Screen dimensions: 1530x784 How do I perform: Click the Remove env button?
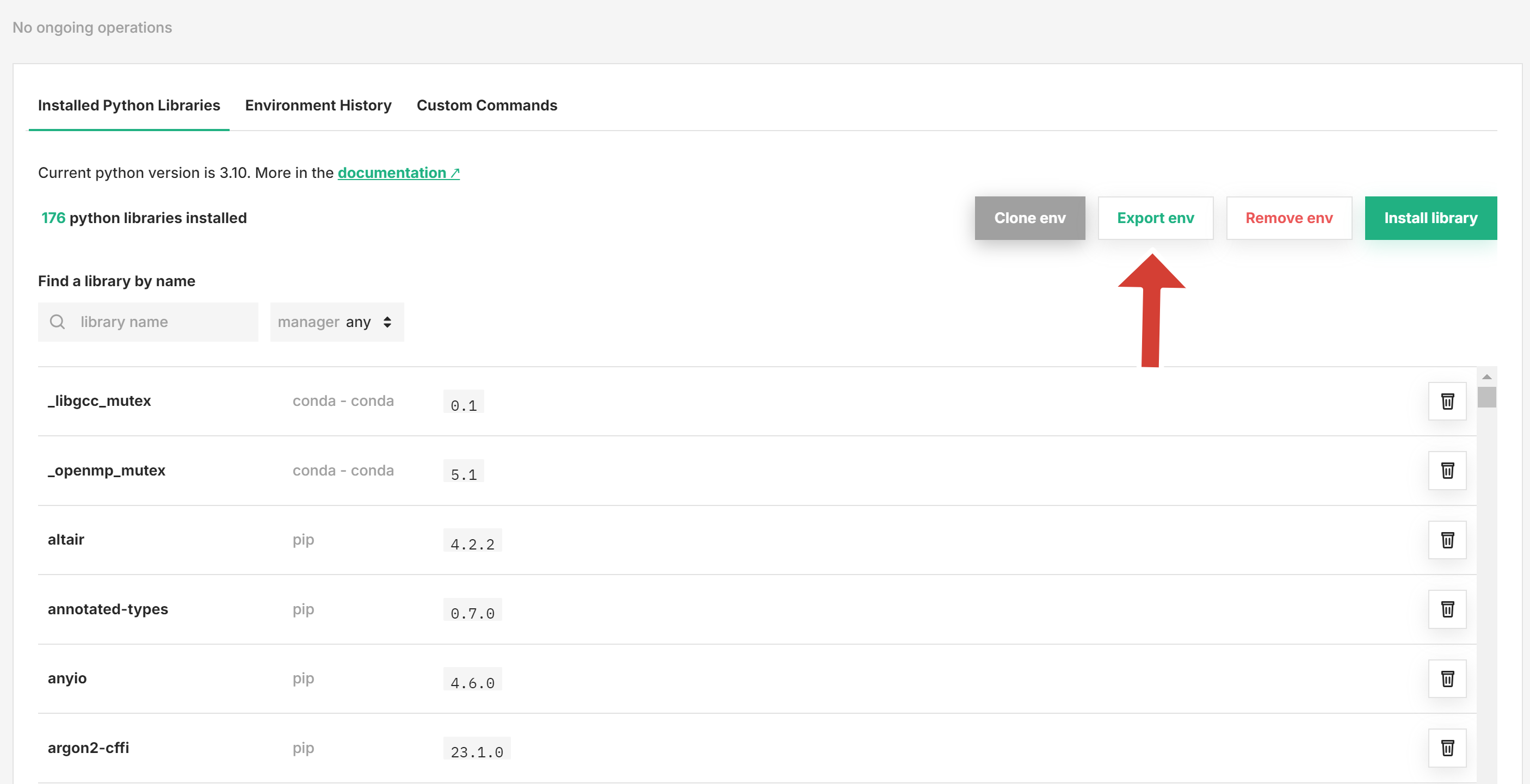tap(1288, 218)
